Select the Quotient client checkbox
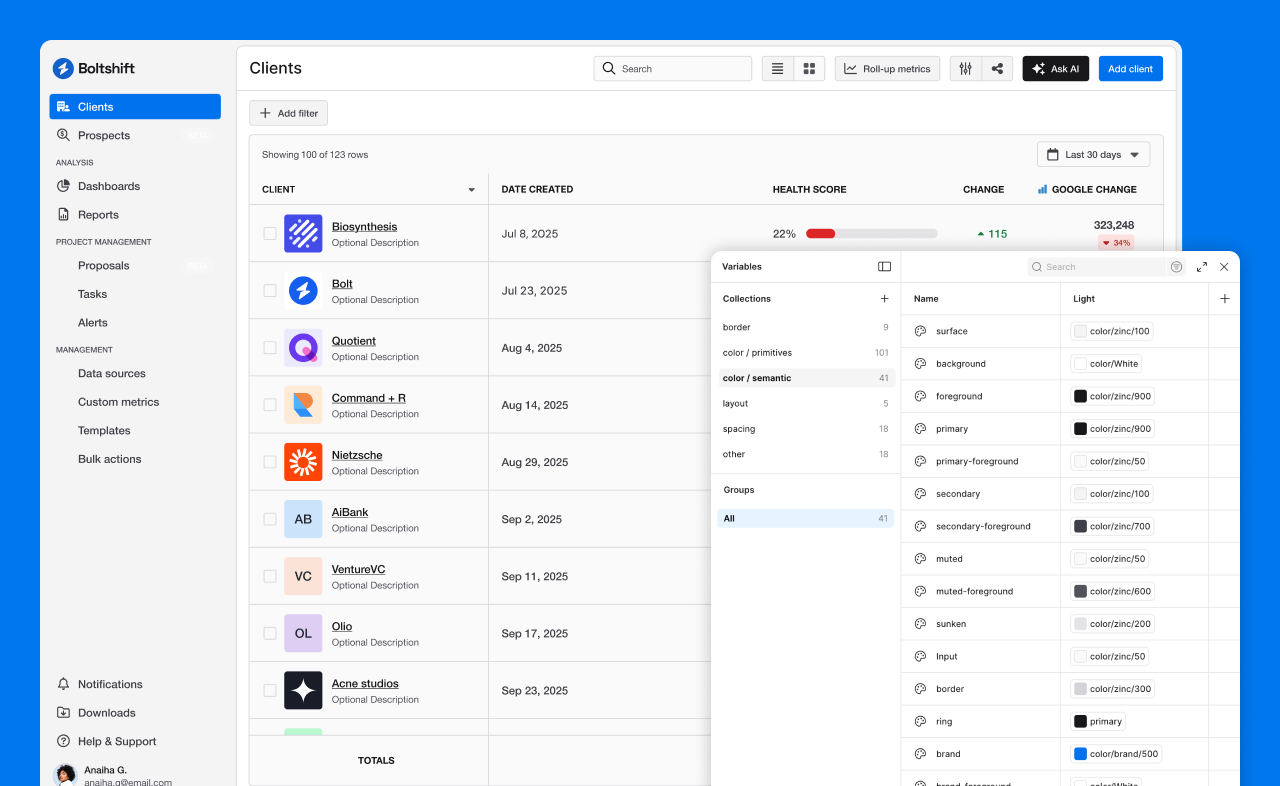Image resolution: width=1280 pixels, height=786 pixels. pyautogui.click(x=270, y=348)
